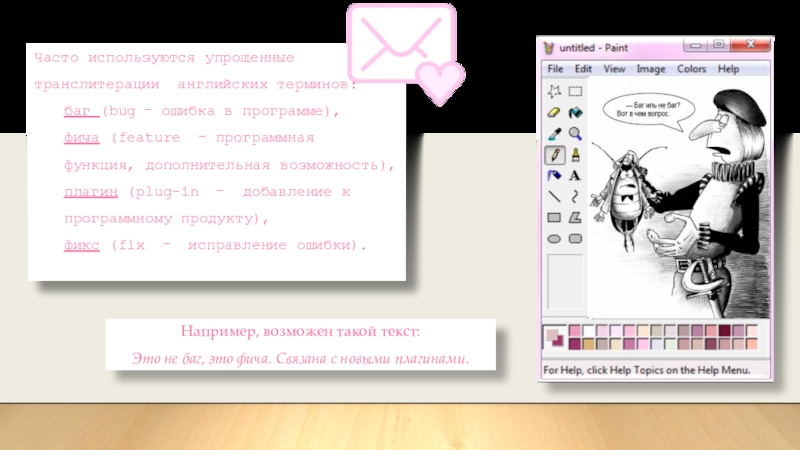Viewport: 800px width, 450px height.
Task: Open the Colors menu
Action: point(691,69)
